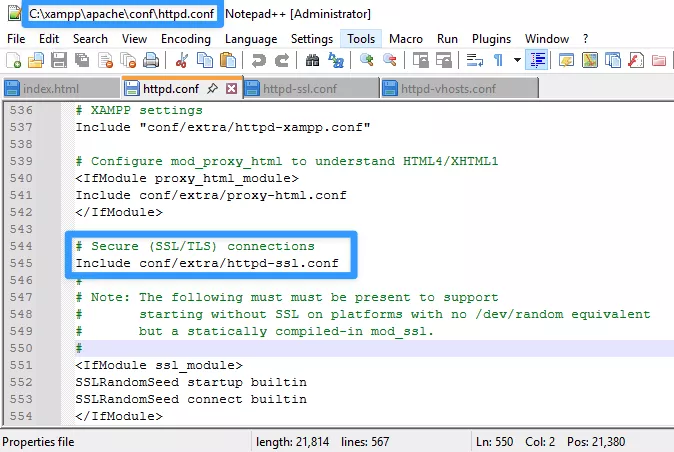Place cursor on 'Include conf/extra/httpd-ssl.conf' line
Viewport: 674px width, 452px height.
point(207,263)
